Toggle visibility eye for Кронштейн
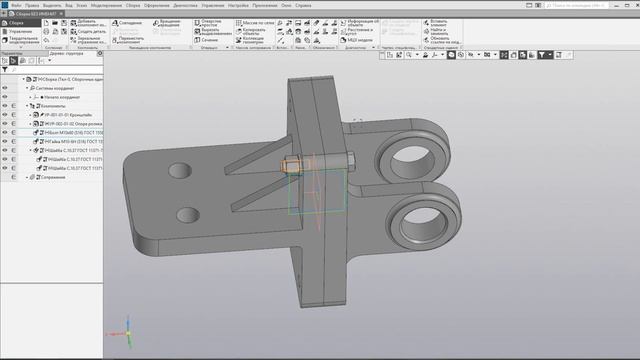Screen dimensions: 640x360 pos(5,115)
